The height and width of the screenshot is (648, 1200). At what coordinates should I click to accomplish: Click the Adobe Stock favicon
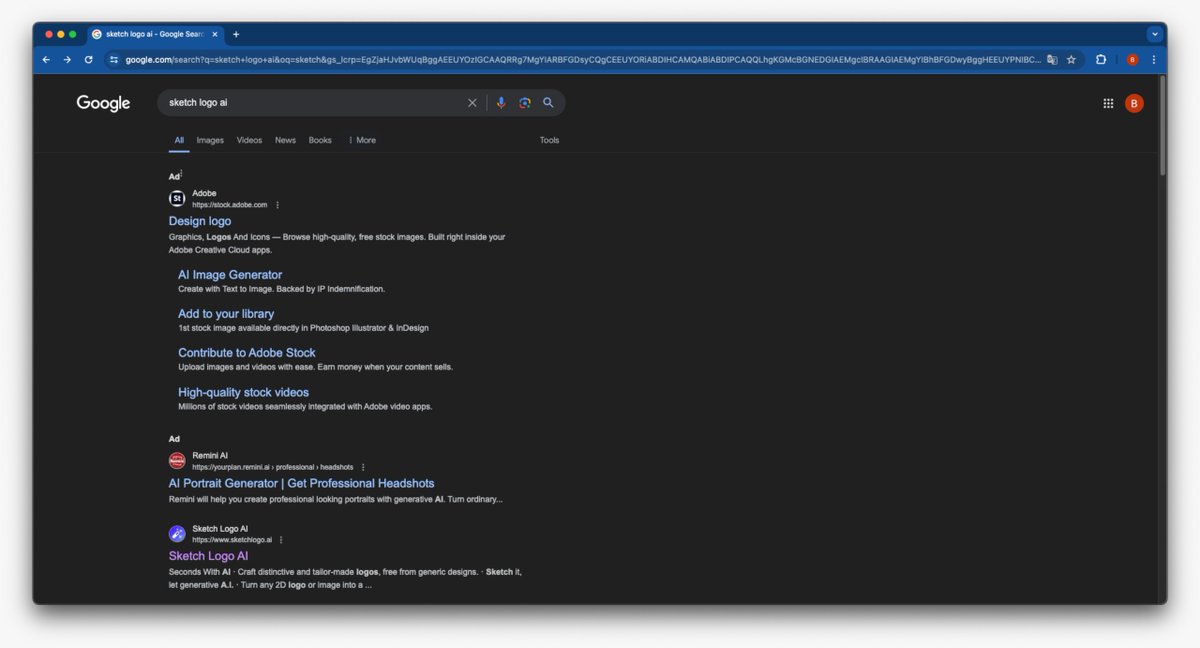click(x=177, y=199)
